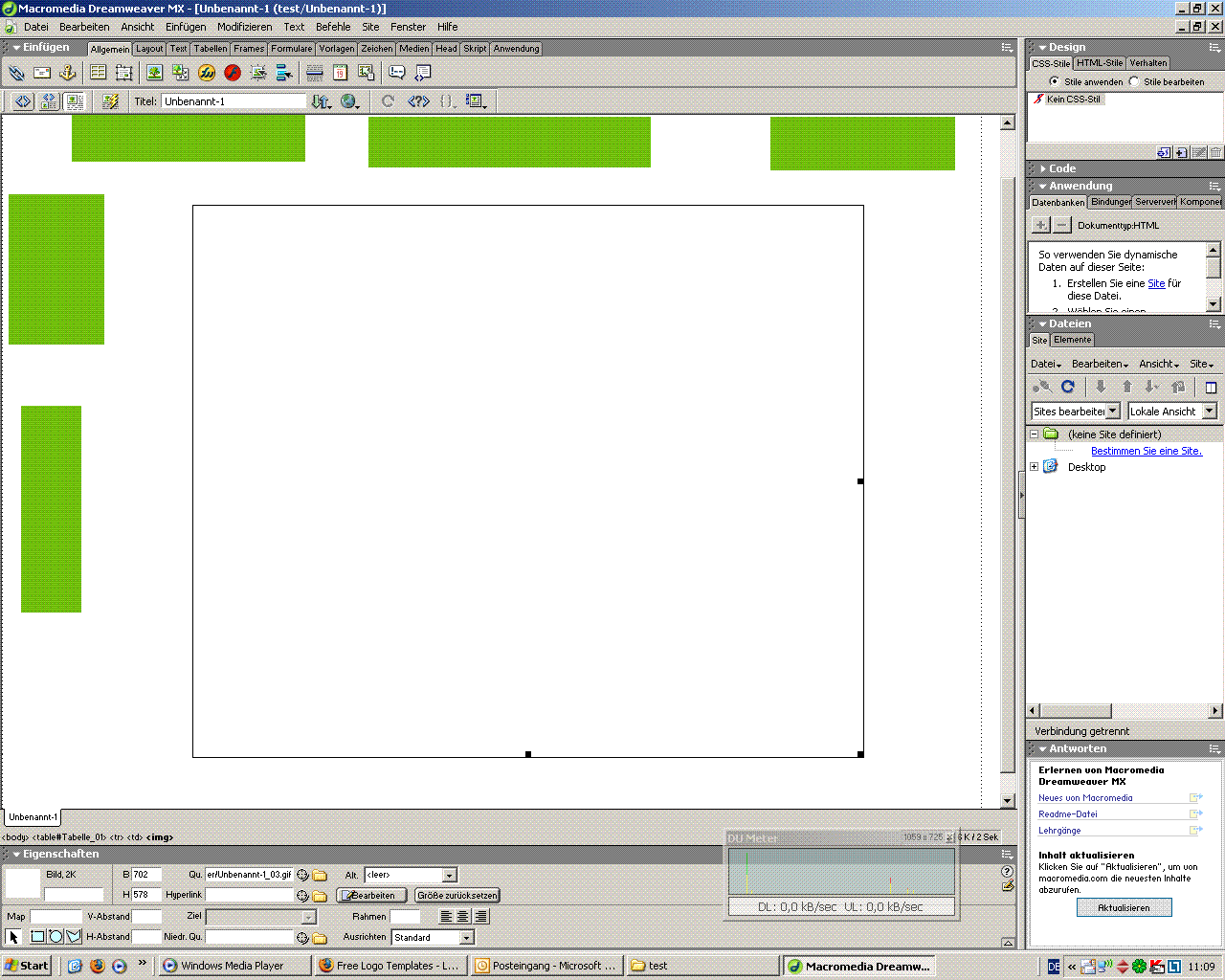Open Reference panel icon
The width and height of the screenshot is (1225, 980).
click(x=418, y=101)
